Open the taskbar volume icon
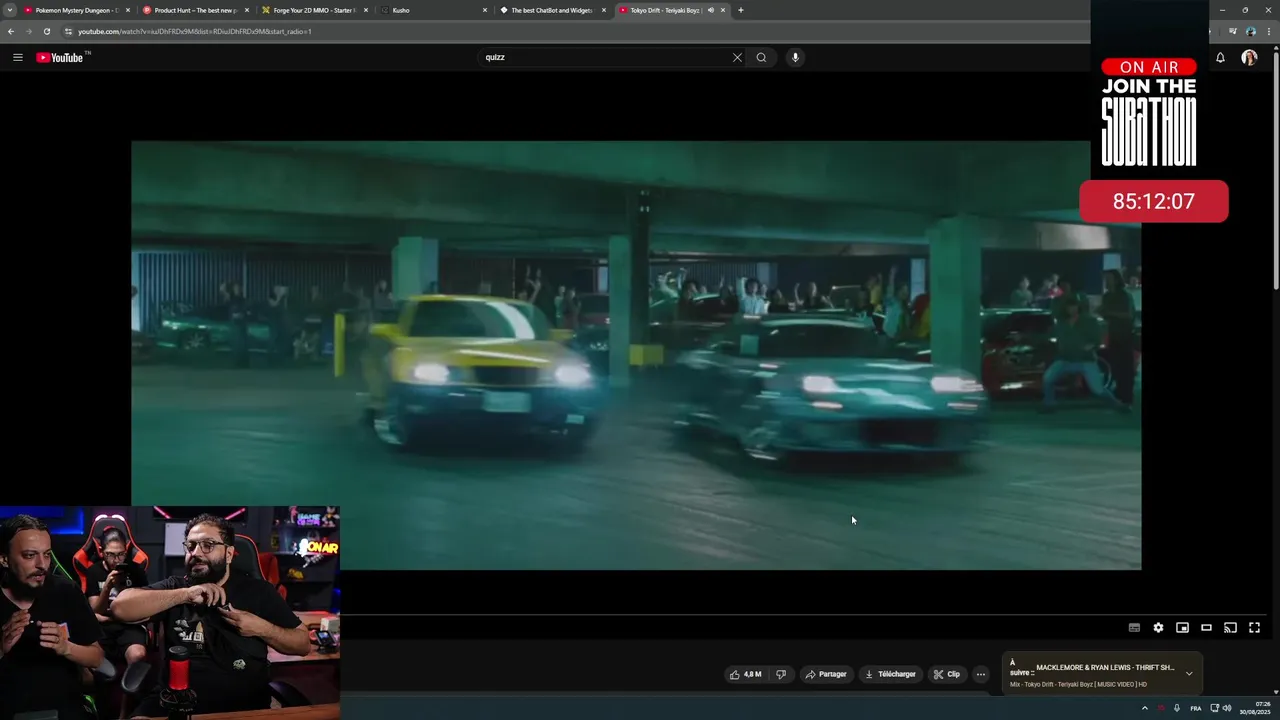Screen dimensions: 1280x720 point(1227,708)
